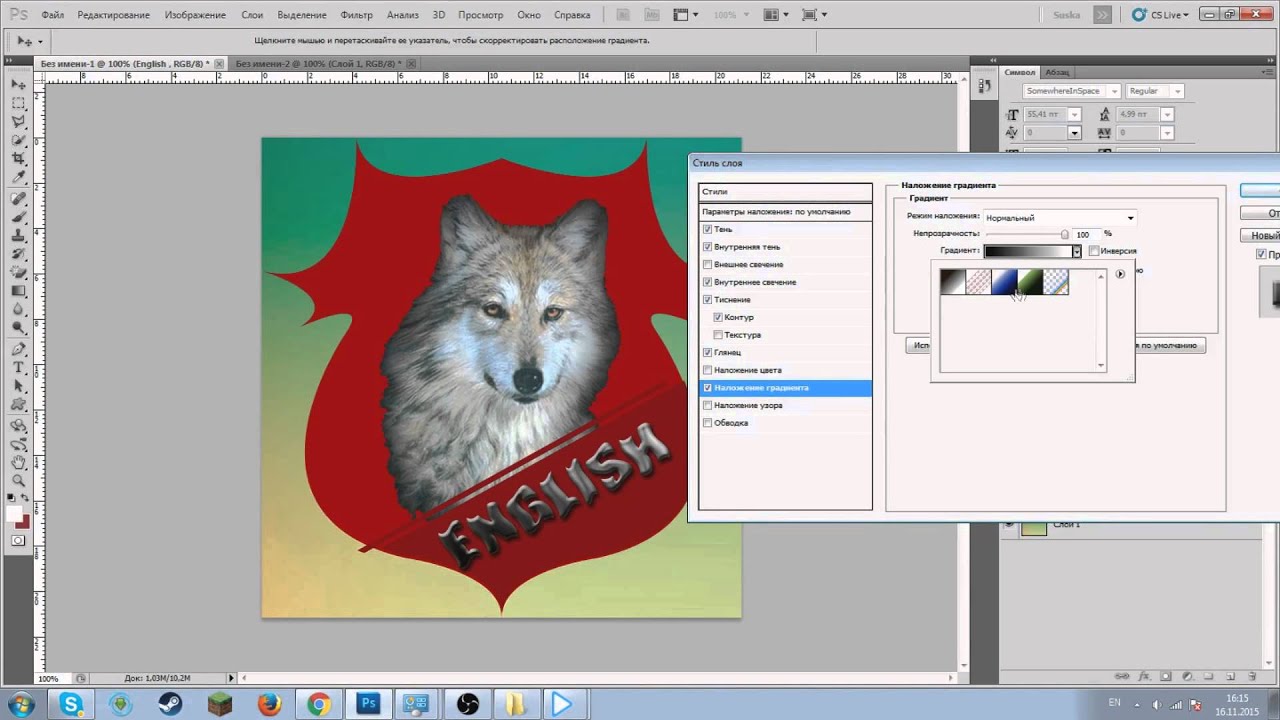Open the gradient picker flyout menu arrow
Image resolution: width=1280 pixels, height=720 pixels.
[x=1120, y=274]
